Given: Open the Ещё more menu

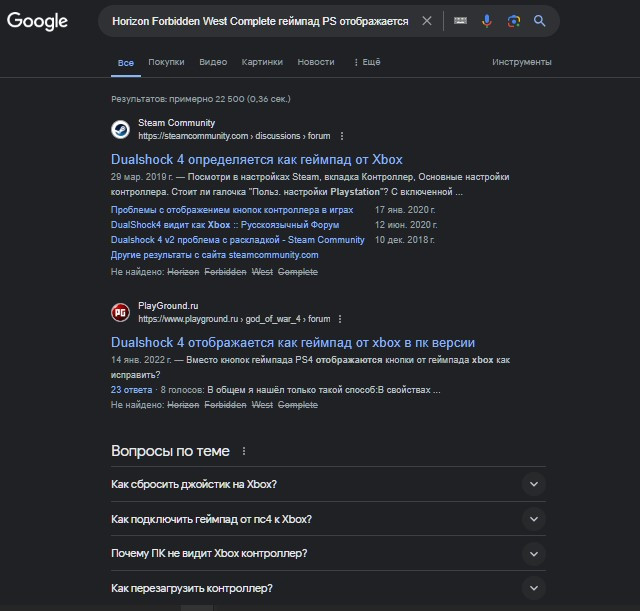Looking at the screenshot, I should 367,62.
